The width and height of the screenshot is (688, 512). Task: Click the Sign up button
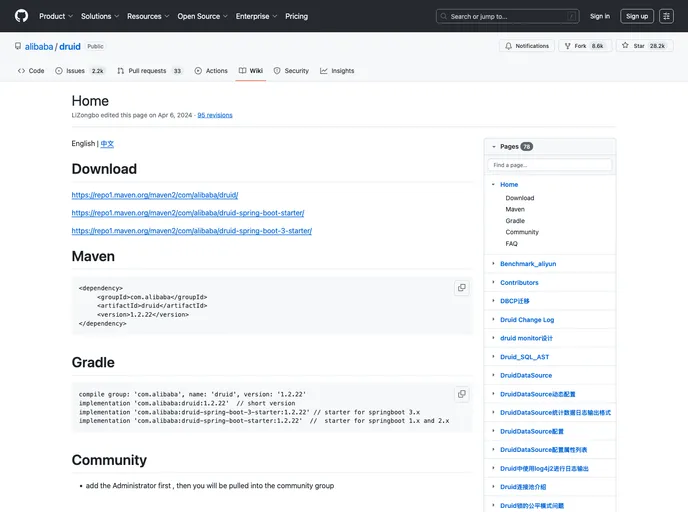(637, 16)
